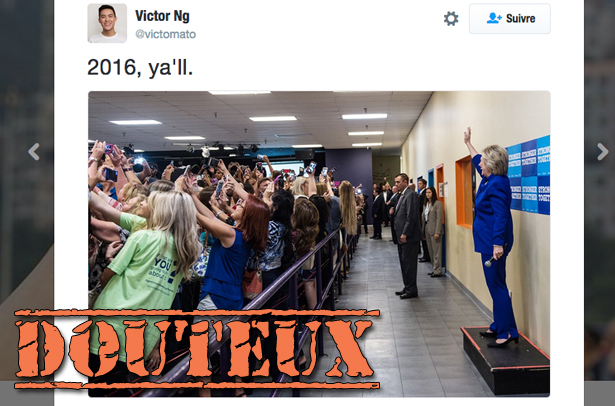Click the orange window frame on the wall
Image resolution: width=615 pixels, height=406 pixels.
pyautogui.click(x=465, y=192)
